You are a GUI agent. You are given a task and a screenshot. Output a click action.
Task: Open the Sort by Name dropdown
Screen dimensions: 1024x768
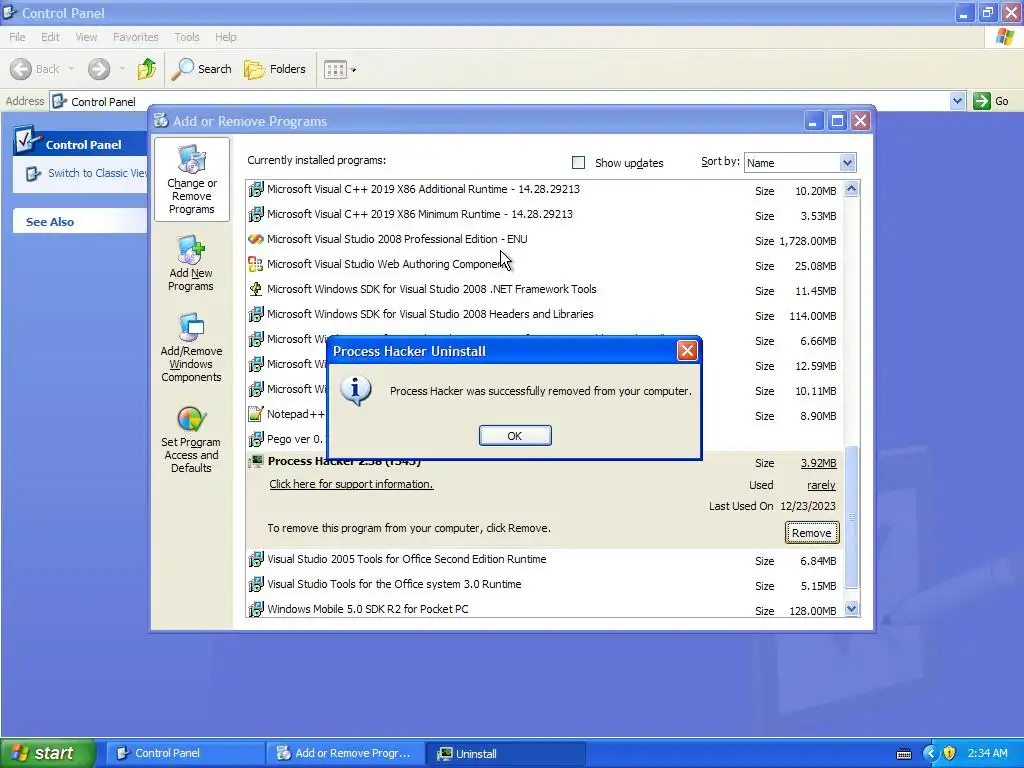847,163
